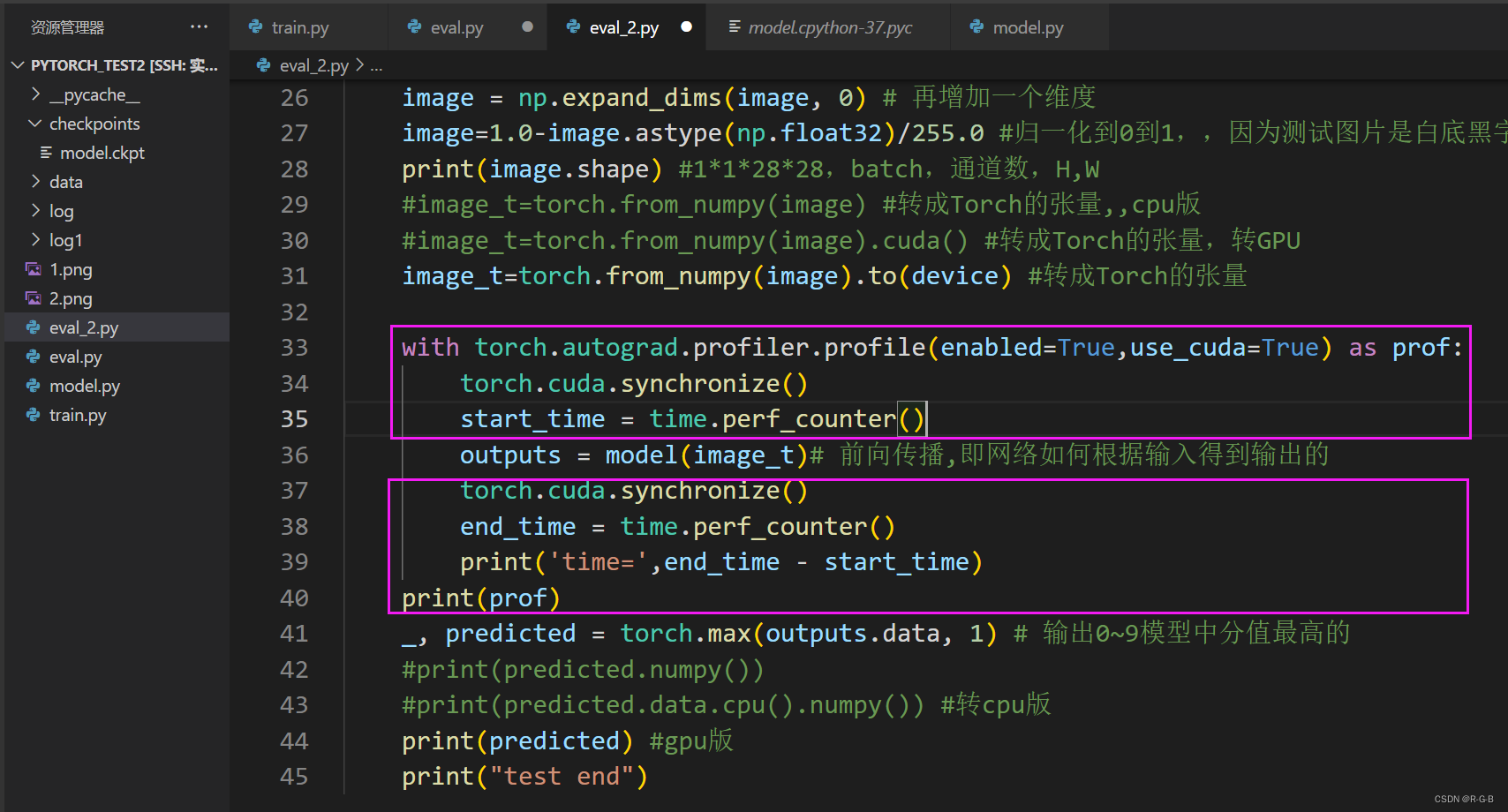Click the image icon beside 1.png

[x=34, y=269]
